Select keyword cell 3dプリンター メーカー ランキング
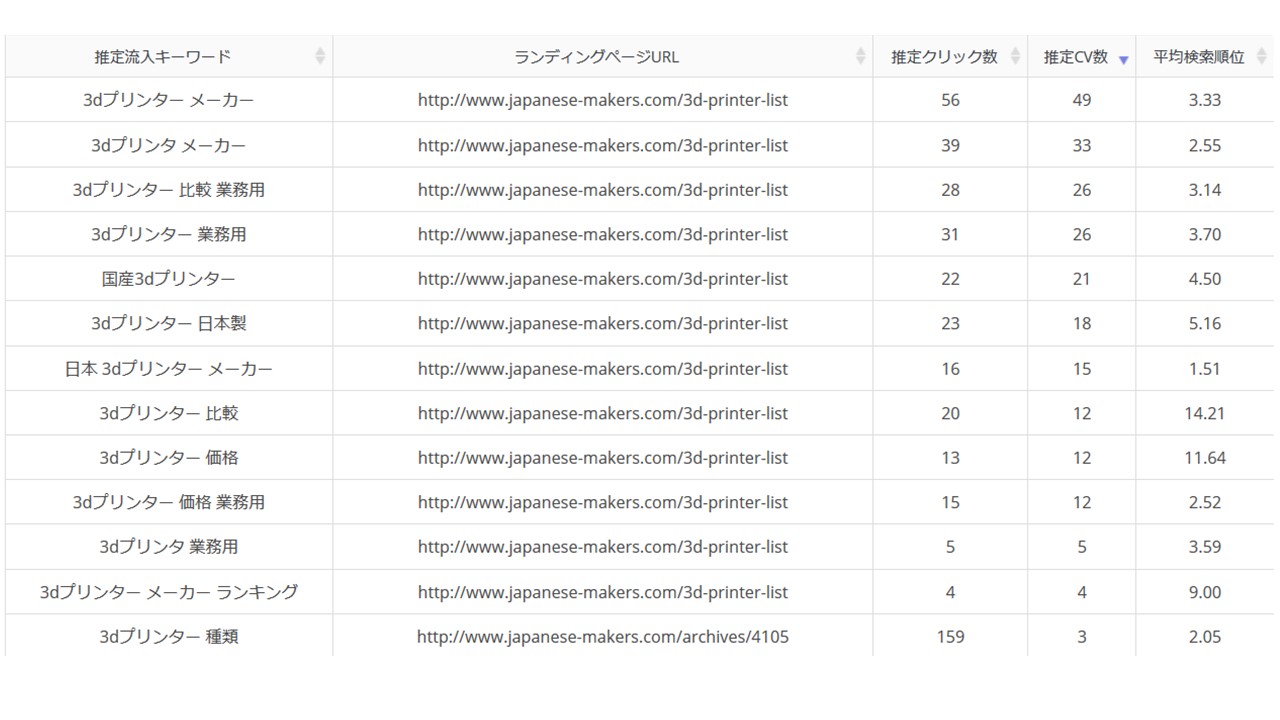Viewport: 1280px width, 720px height. click(x=169, y=592)
